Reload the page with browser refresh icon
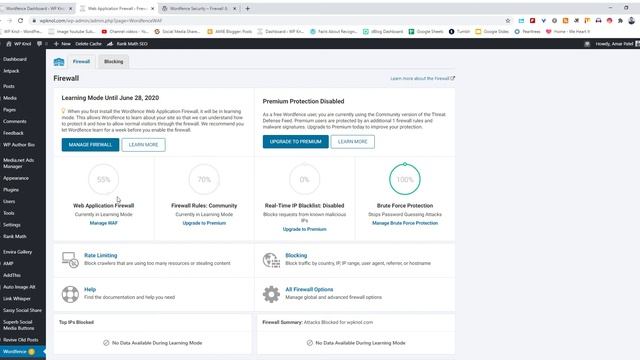The height and width of the screenshot is (360, 640). coord(20,20)
